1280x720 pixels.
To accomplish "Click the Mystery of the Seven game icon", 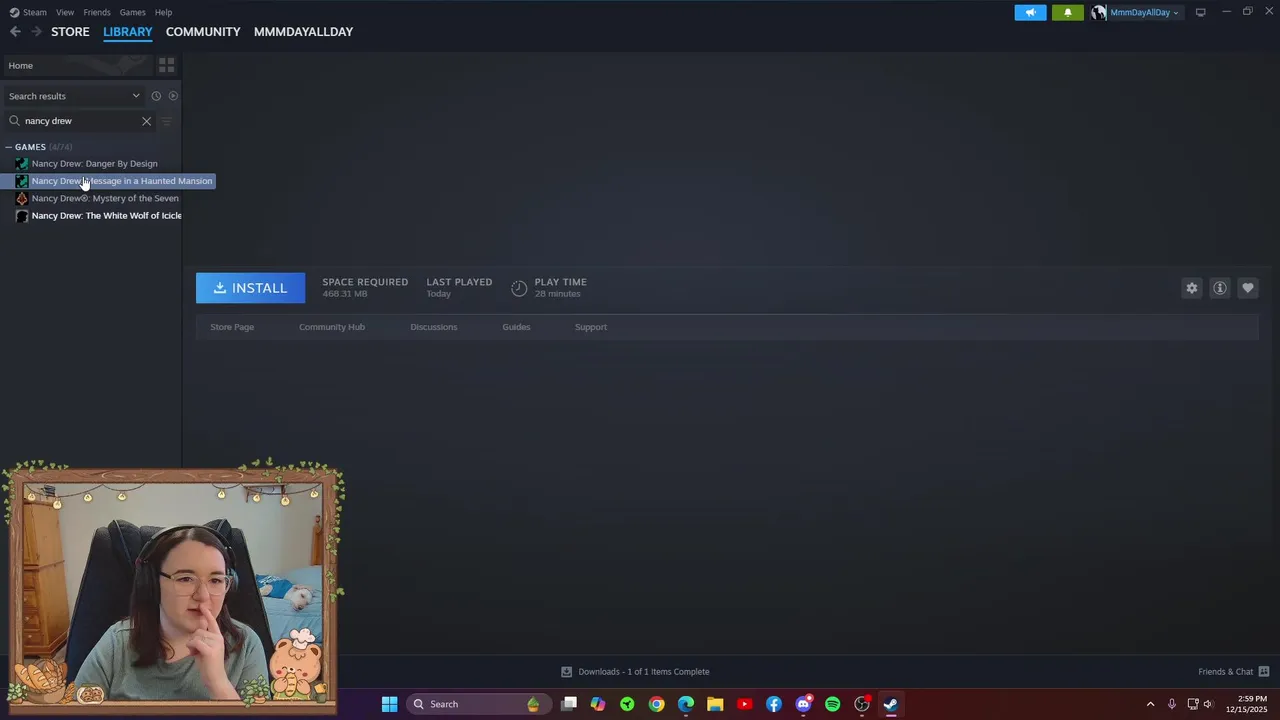I will click(x=22, y=198).
